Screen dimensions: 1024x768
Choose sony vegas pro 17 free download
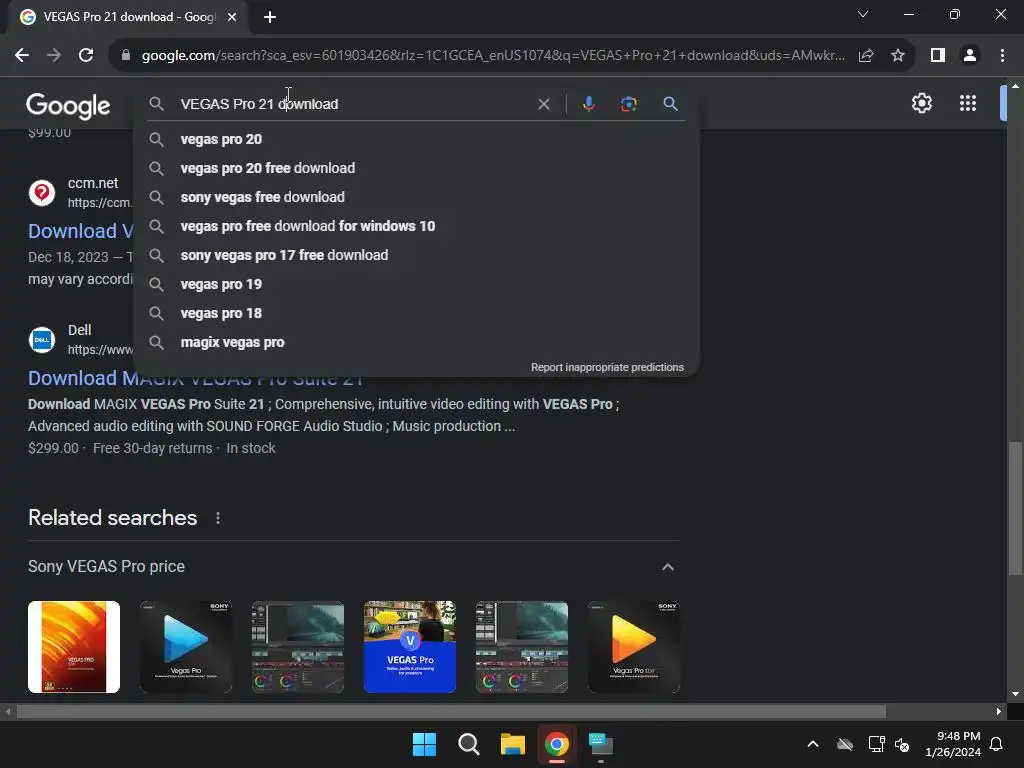click(x=416, y=255)
